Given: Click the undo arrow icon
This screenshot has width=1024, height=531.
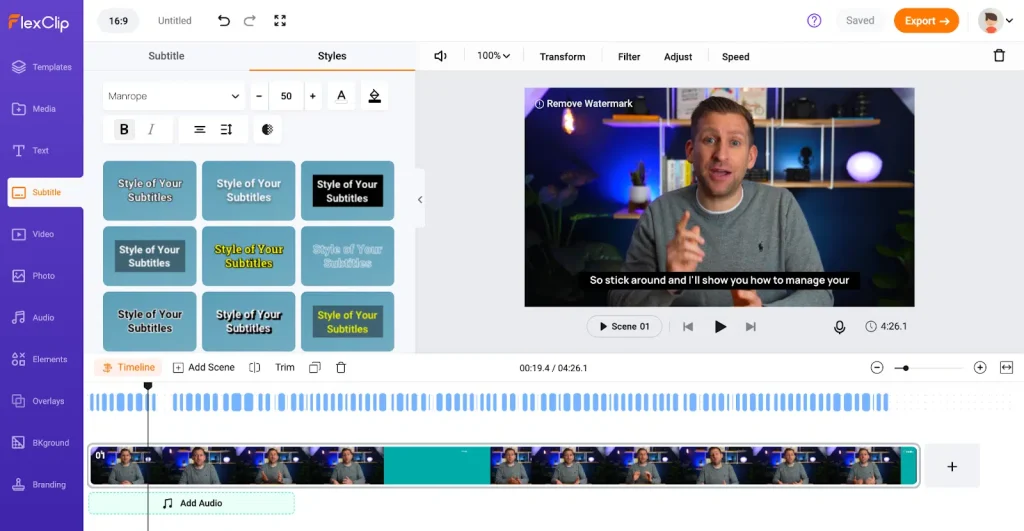Looking at the screenshot, I should coord(223,20).
